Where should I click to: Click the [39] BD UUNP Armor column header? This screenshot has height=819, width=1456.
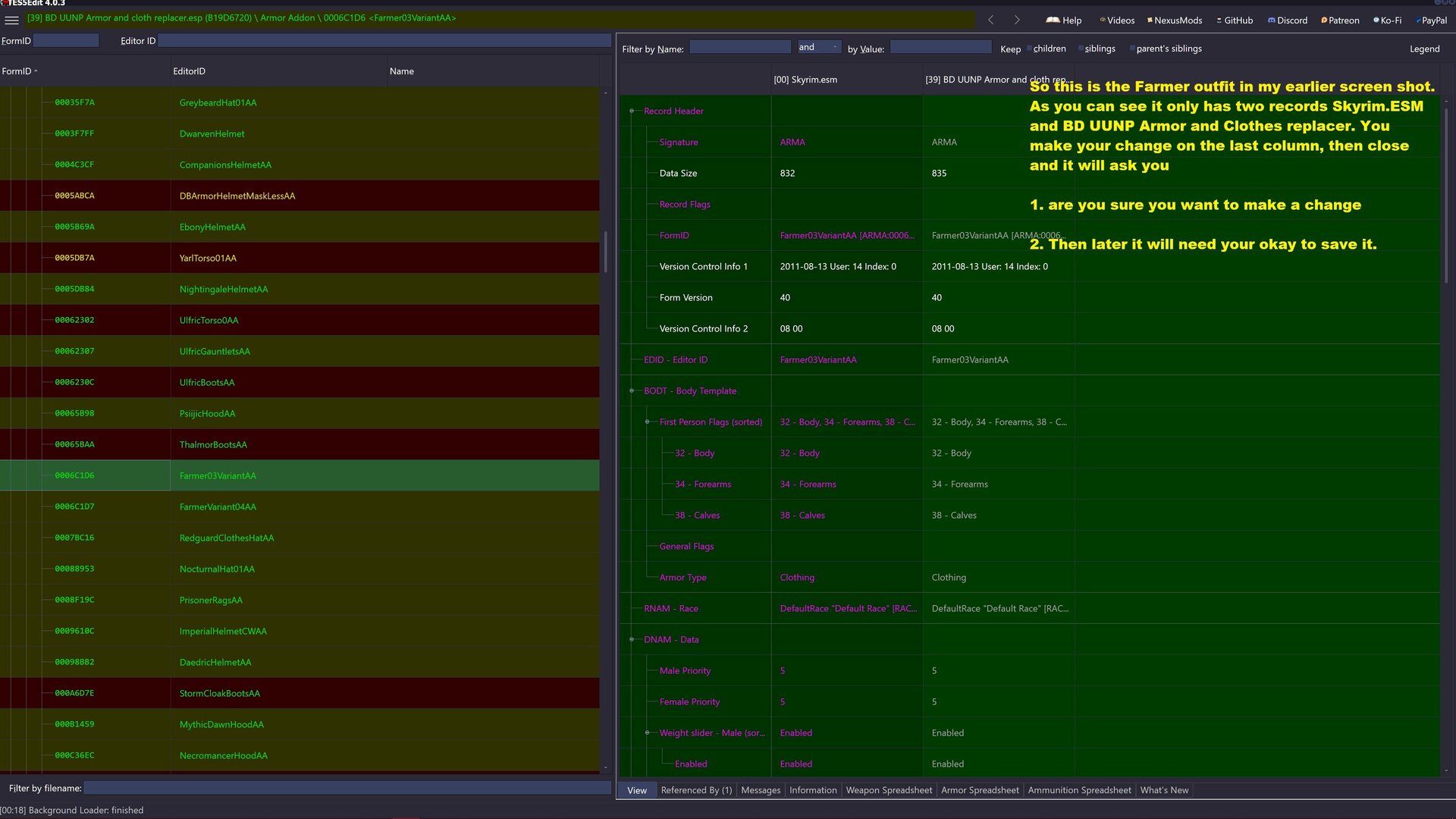click(x=999, y=80)
